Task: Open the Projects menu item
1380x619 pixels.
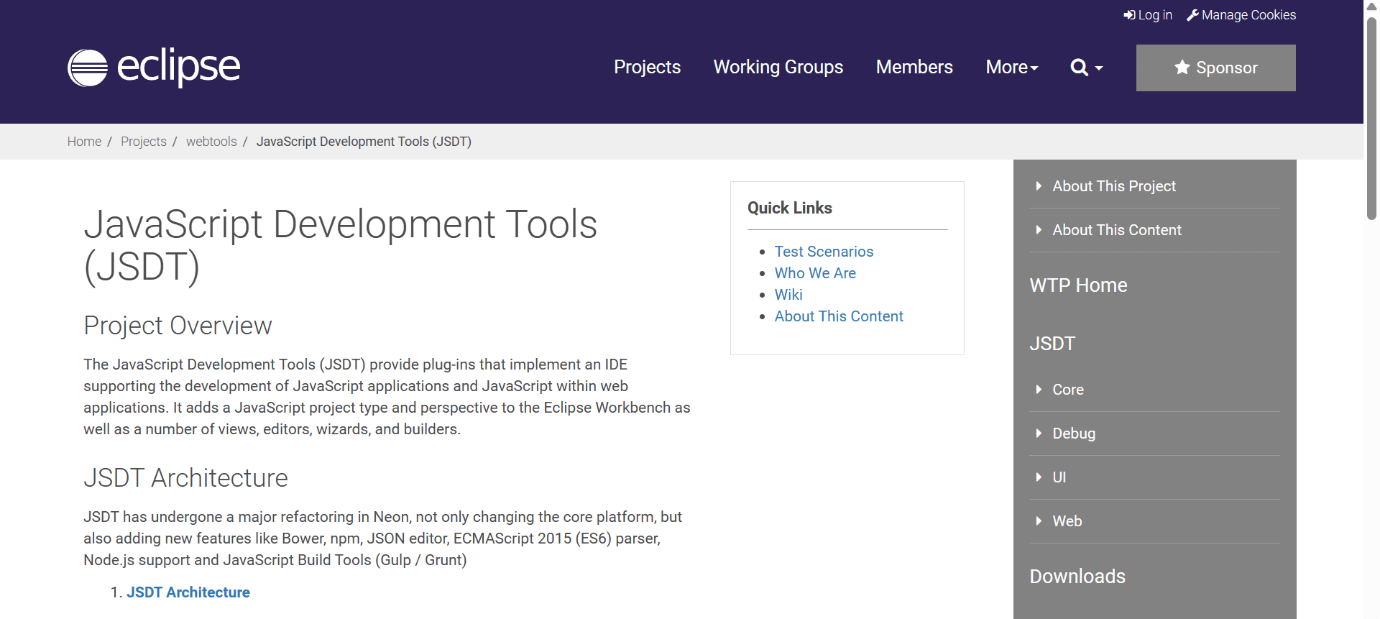Action: point(647,67)
